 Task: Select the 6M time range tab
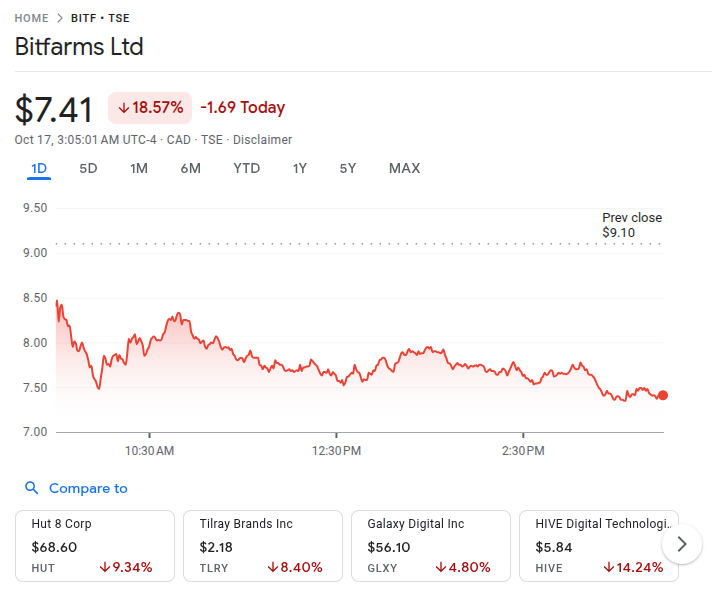(x=190, y=168)
